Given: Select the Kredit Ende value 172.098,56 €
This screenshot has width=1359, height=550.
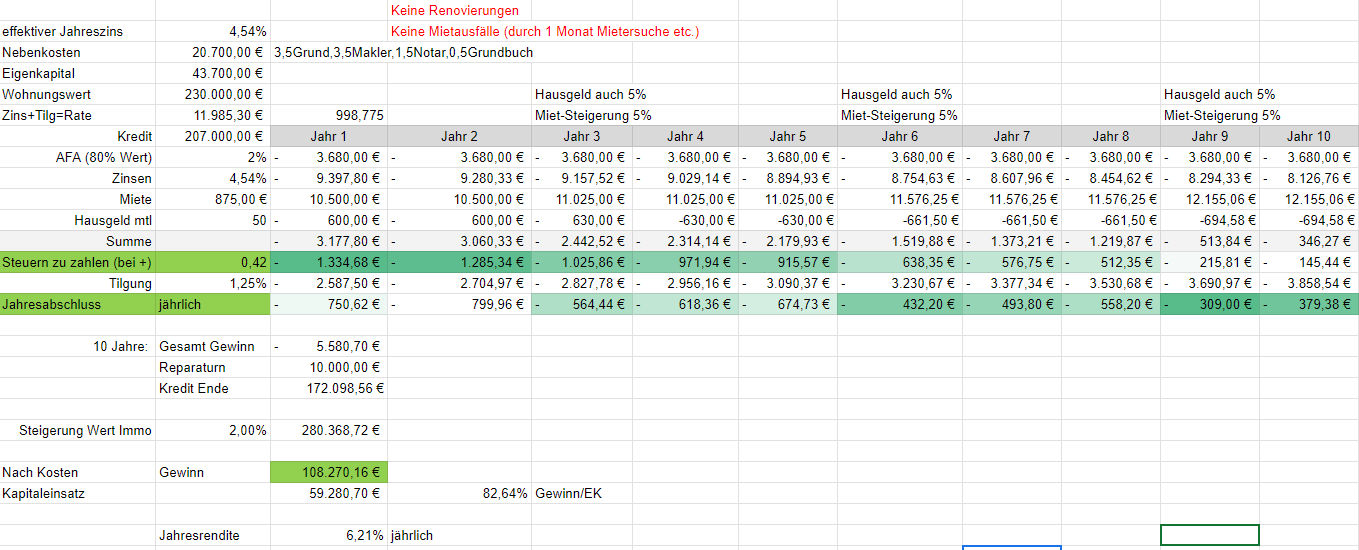Looking at the screenshot, I should click(x=345, y=388).
